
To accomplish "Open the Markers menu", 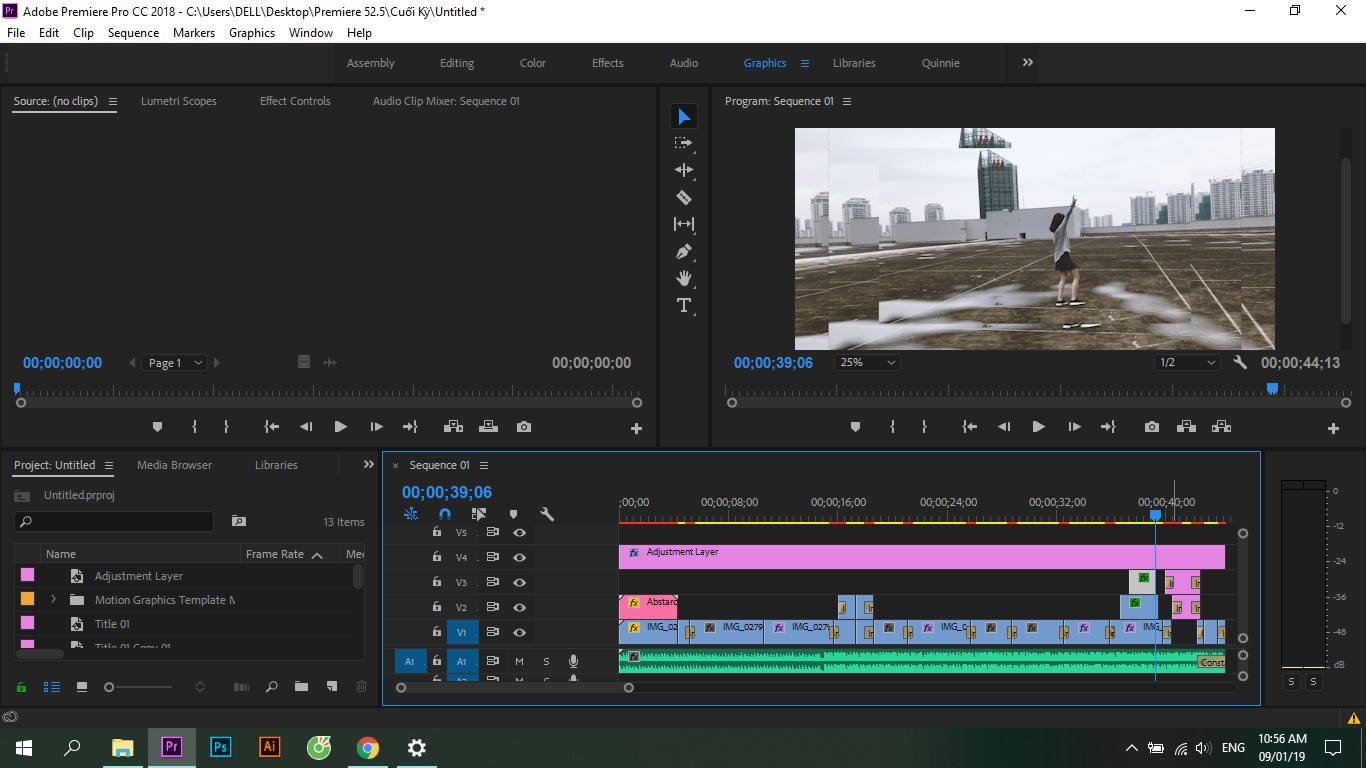I will coord(194,33).
